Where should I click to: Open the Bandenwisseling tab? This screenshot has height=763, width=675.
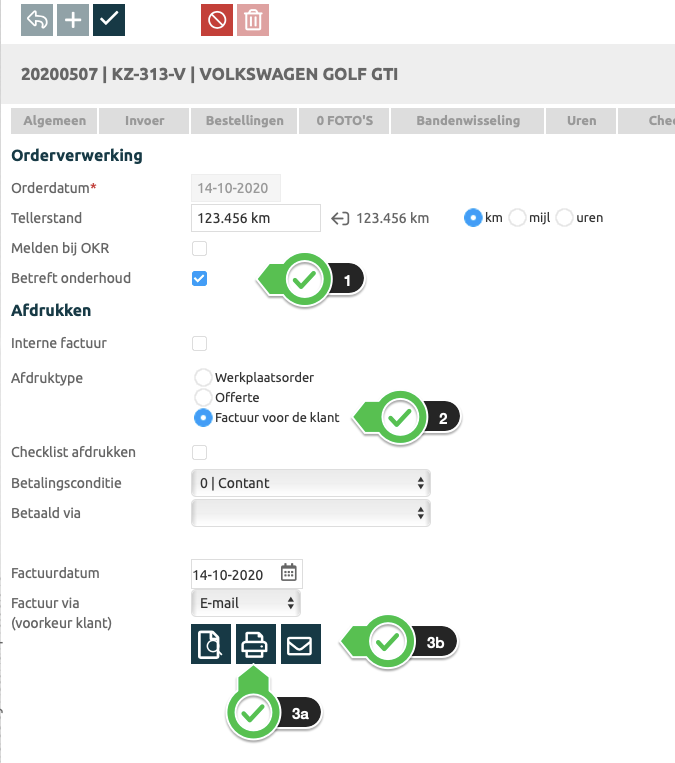[468, 121]
